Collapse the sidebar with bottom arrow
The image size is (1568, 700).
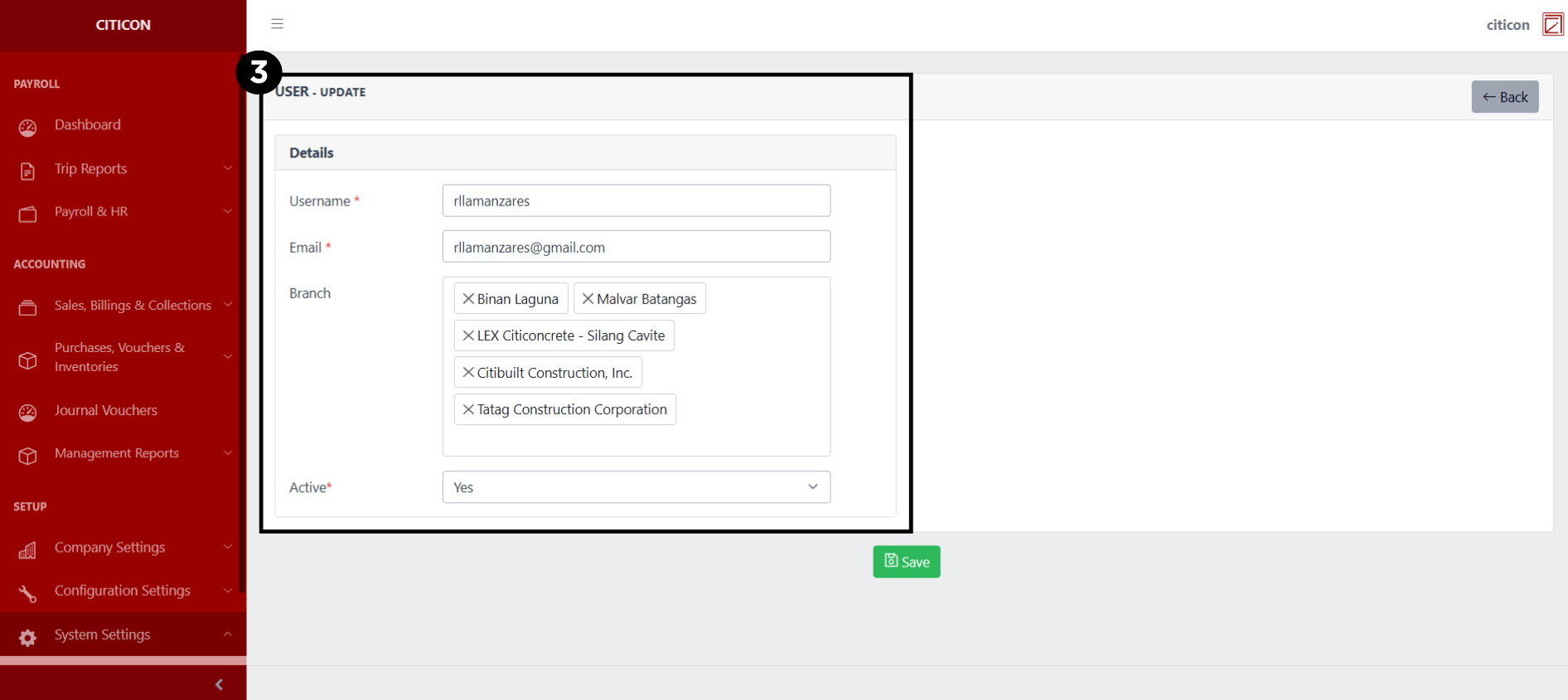(x=219, y=684)
